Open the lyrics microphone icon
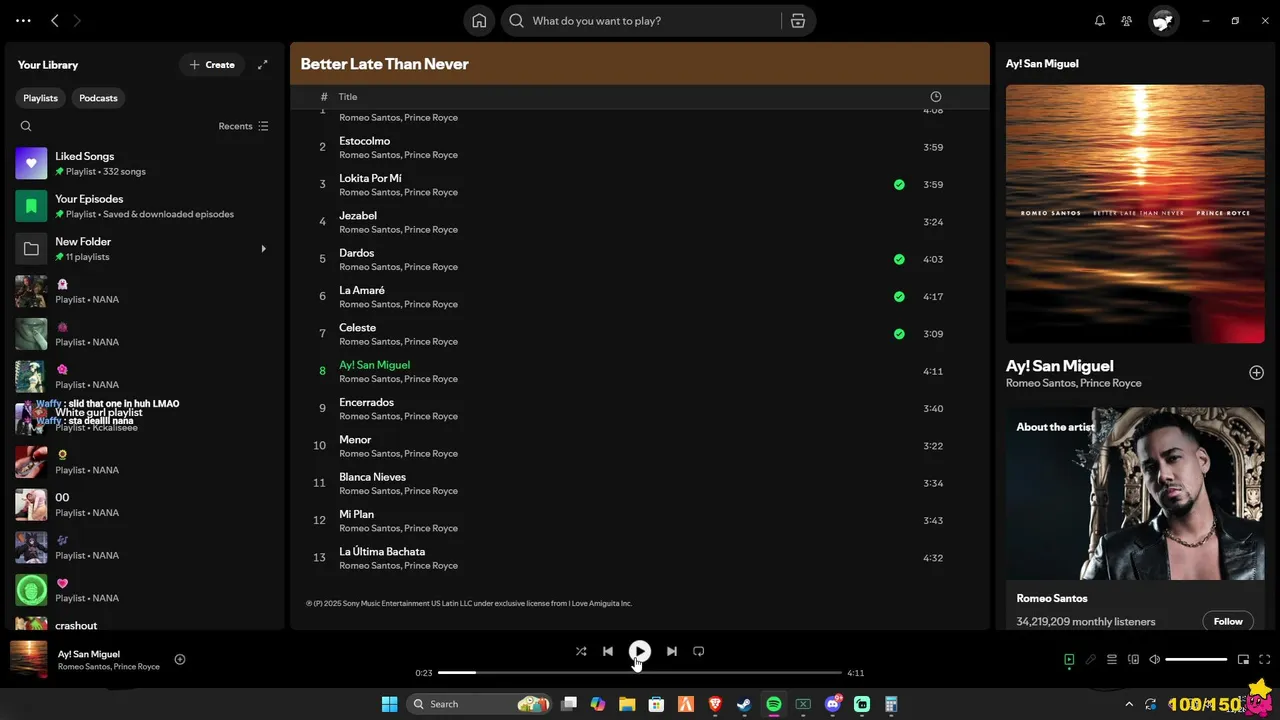1280x720 pixels. click(1090, 660)
